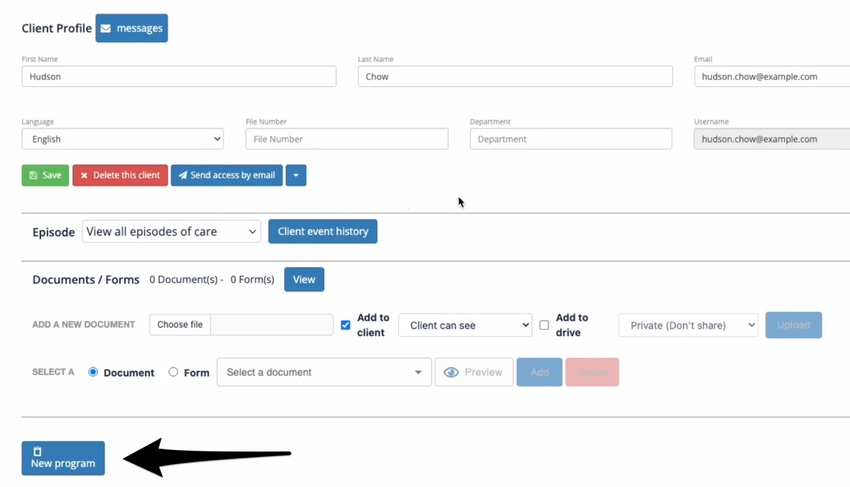
Task: Click View documents and forms button
Action: point(304,279)
